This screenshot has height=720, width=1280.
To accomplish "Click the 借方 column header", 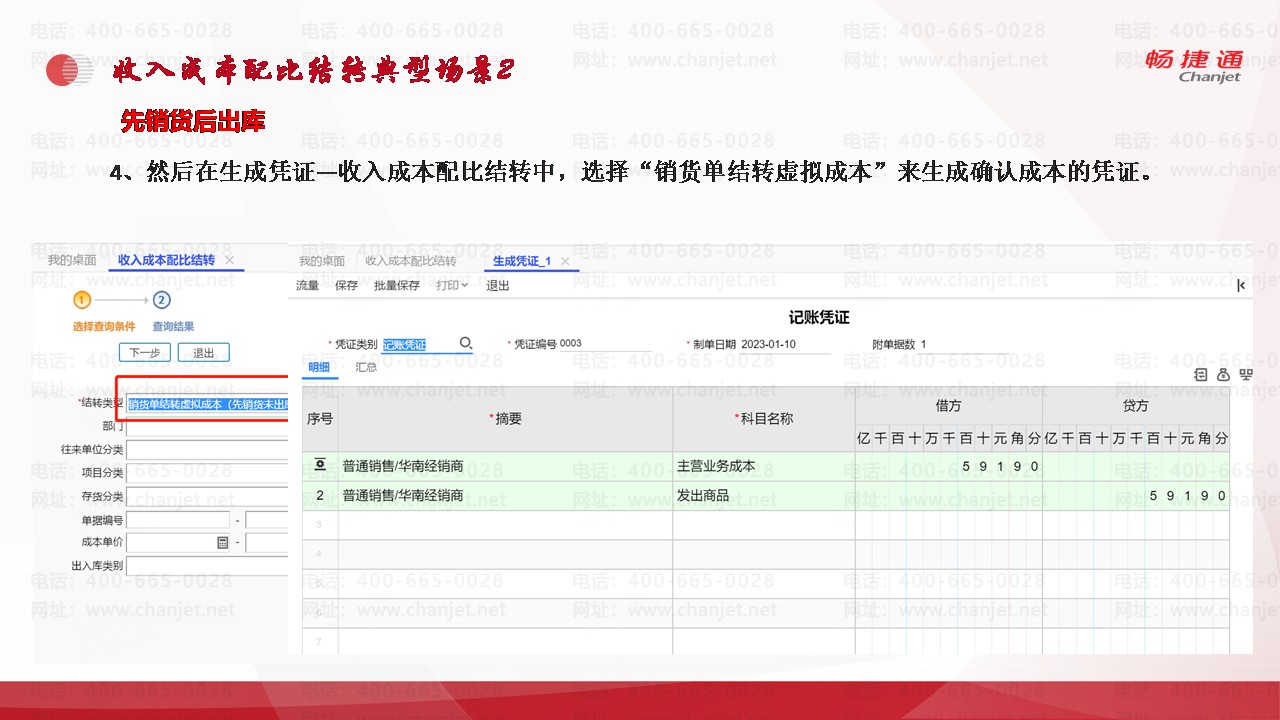I will click(949, 406).
